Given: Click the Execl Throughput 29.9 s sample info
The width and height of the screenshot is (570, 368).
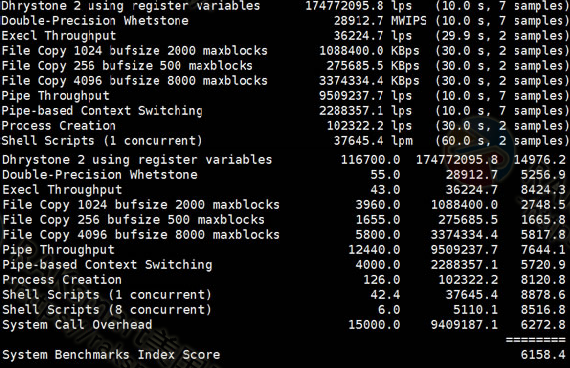Looking at the screenshot, I should click(x=502, y=36).
